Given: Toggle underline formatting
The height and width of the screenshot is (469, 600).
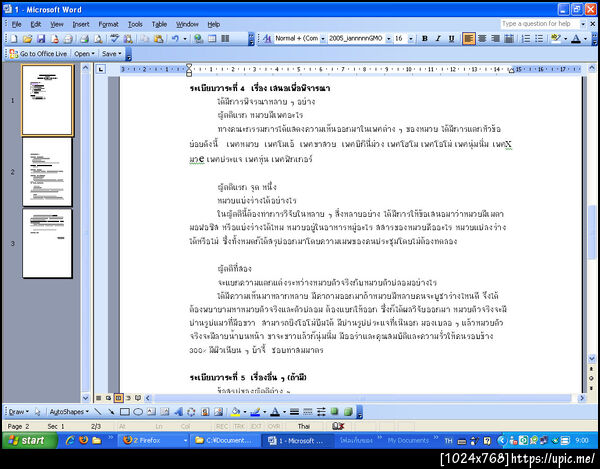Looking at the screenshot, I should point(452,39).
